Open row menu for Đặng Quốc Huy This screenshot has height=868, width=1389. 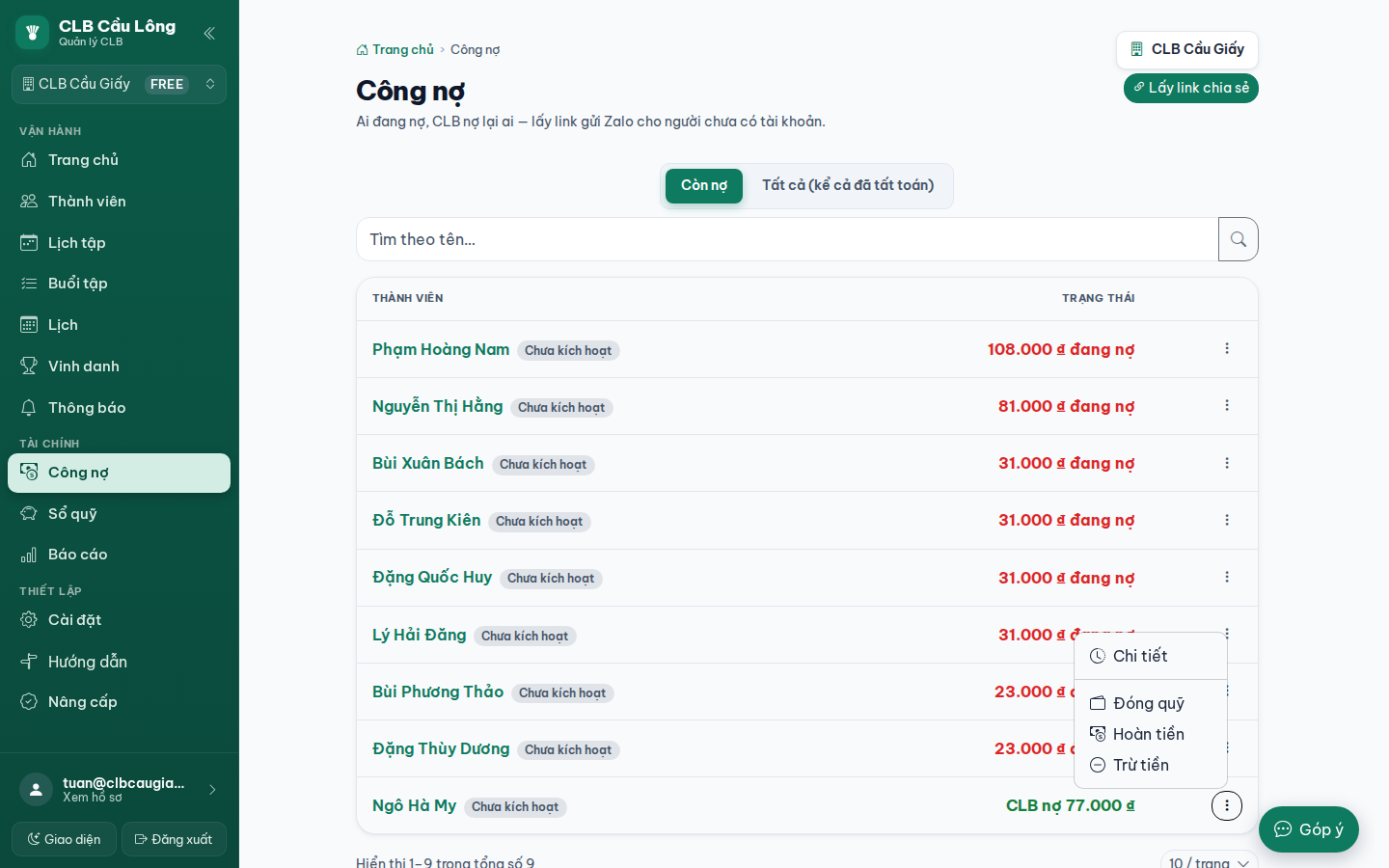1227,577
